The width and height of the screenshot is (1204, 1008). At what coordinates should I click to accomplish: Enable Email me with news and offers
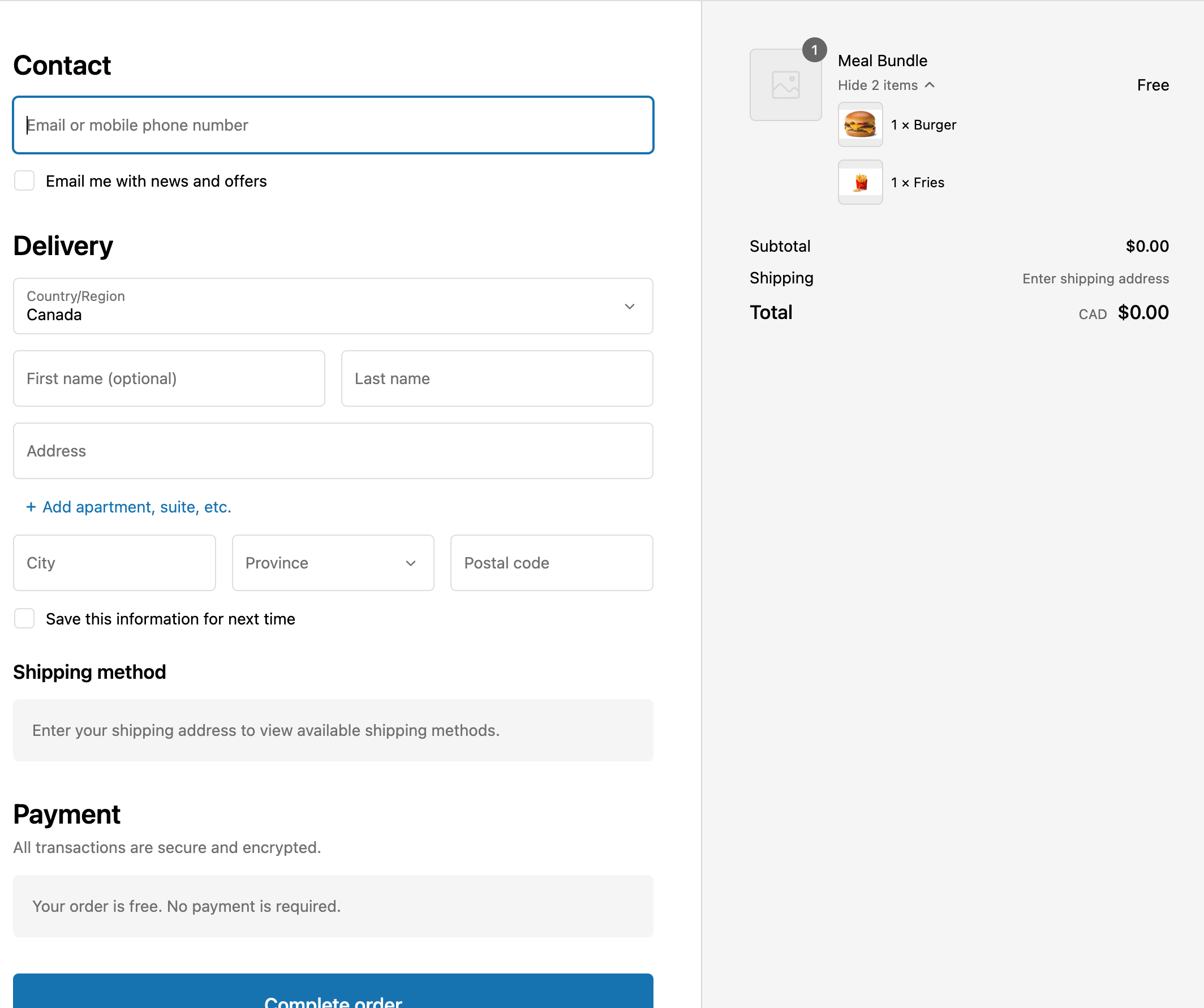click(24, 180)
